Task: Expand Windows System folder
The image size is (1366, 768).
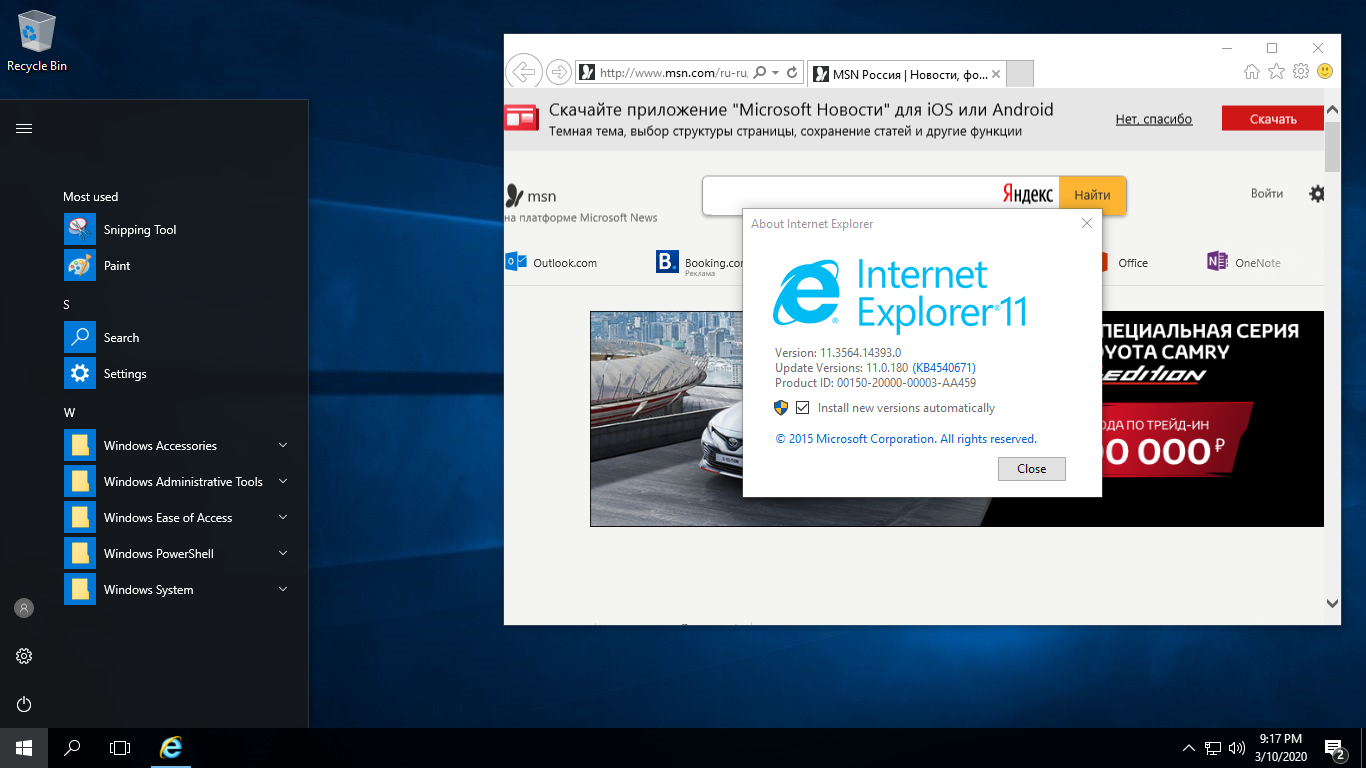Action: tap(176, 590)
